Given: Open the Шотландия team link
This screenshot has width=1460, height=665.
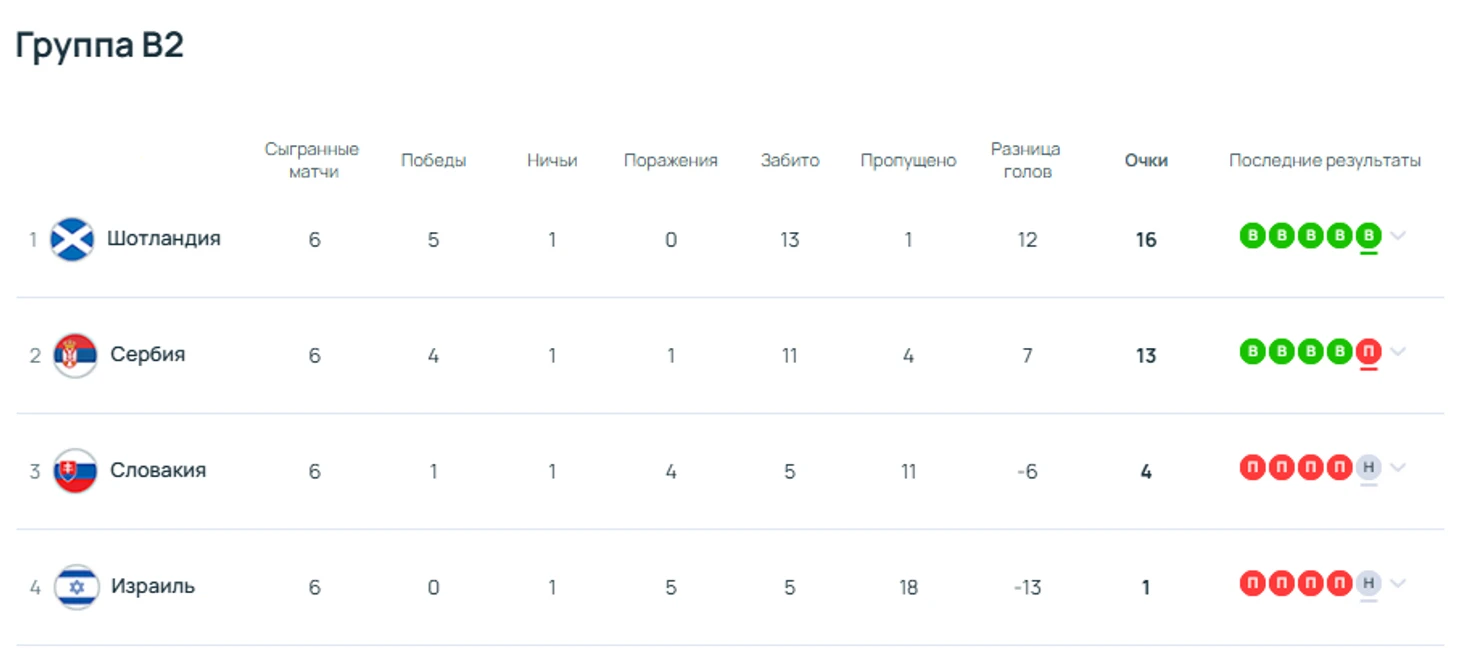Looking at the screenshot, I should pyautogui.click(x=164, y=239).
